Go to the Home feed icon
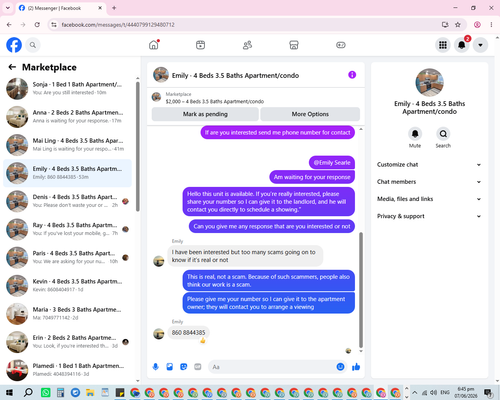The width and height of the screenshot is (500, 400). point(154,45)
